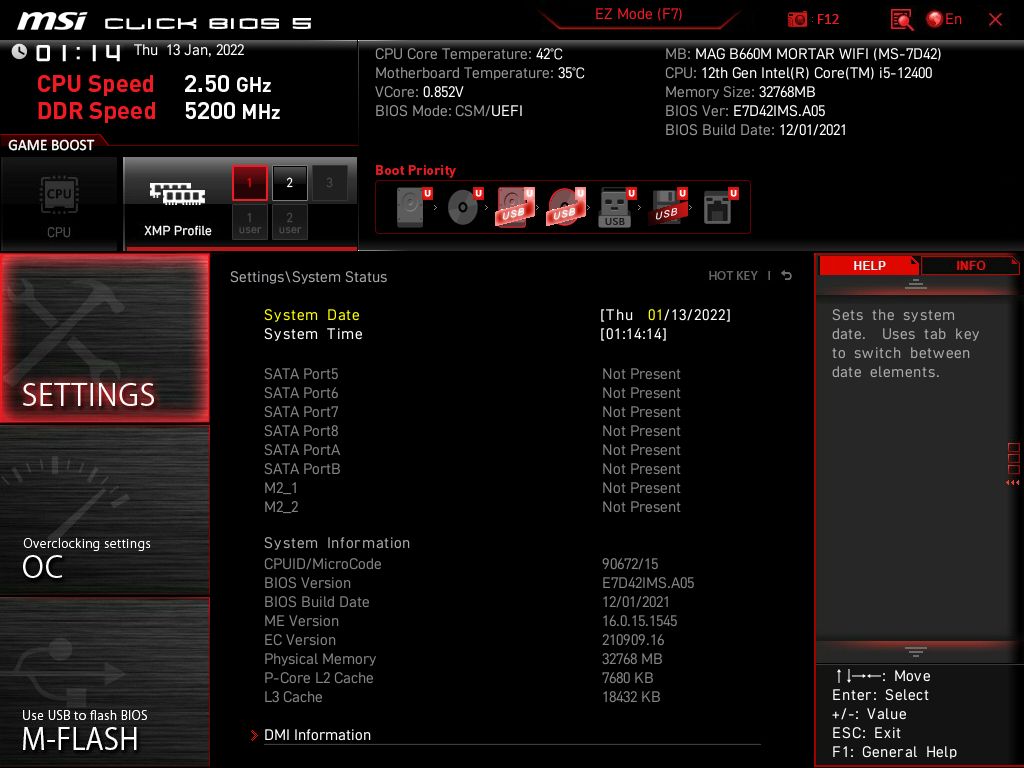Viewport: 1024px width, 768px height.
Task: Open the SETTINGS section
Action: point(104,338)
